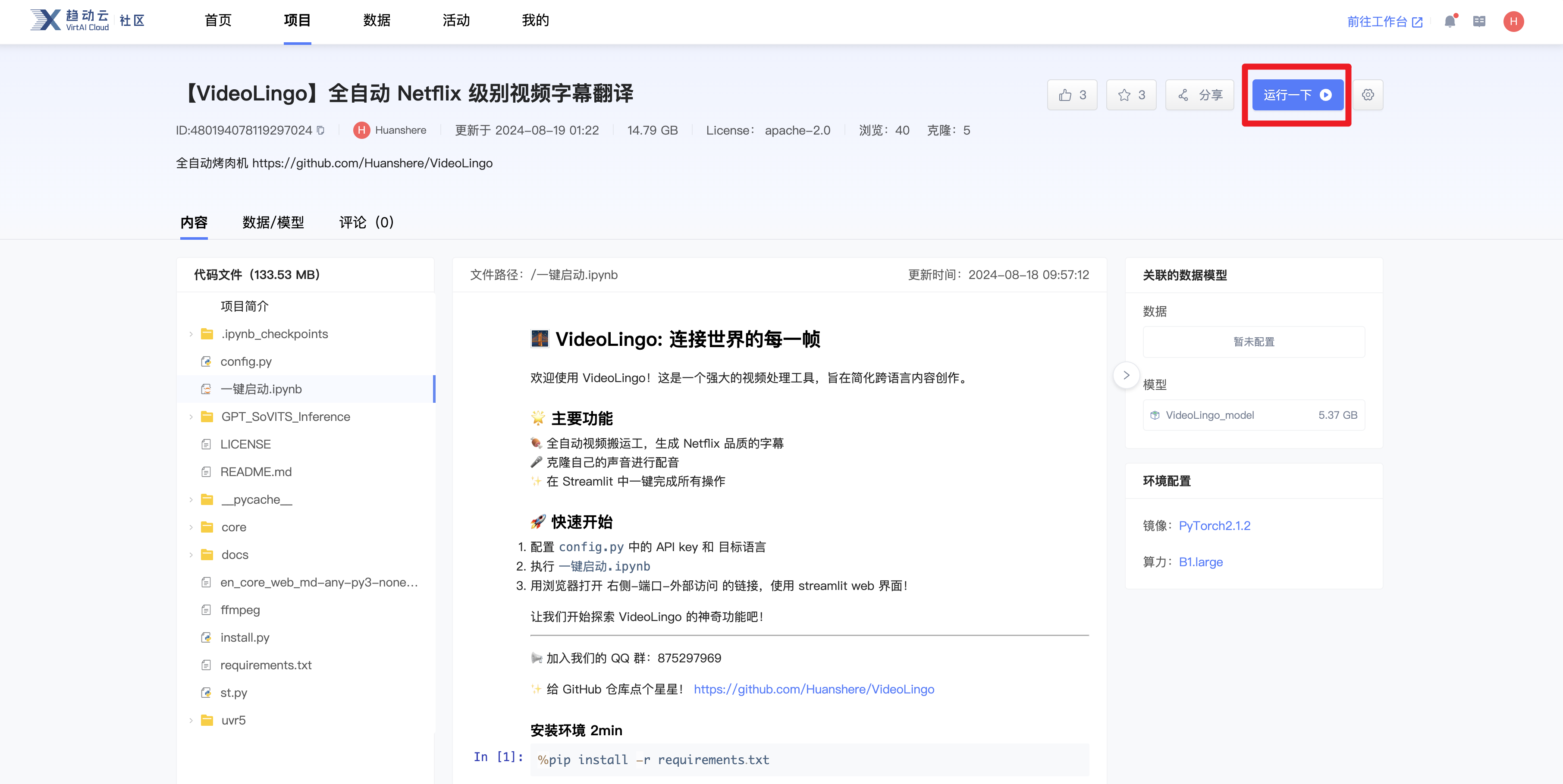Click the 运行一下 button
The width and height of the screenshot is (1563, 784).
pos(1297,95)
